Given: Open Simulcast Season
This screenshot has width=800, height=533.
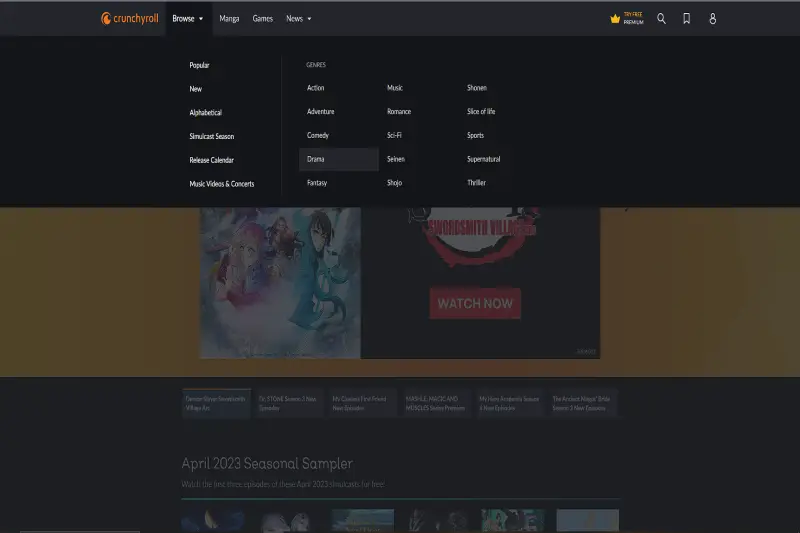Looking at the screenshot, I should tap(212, 136).
